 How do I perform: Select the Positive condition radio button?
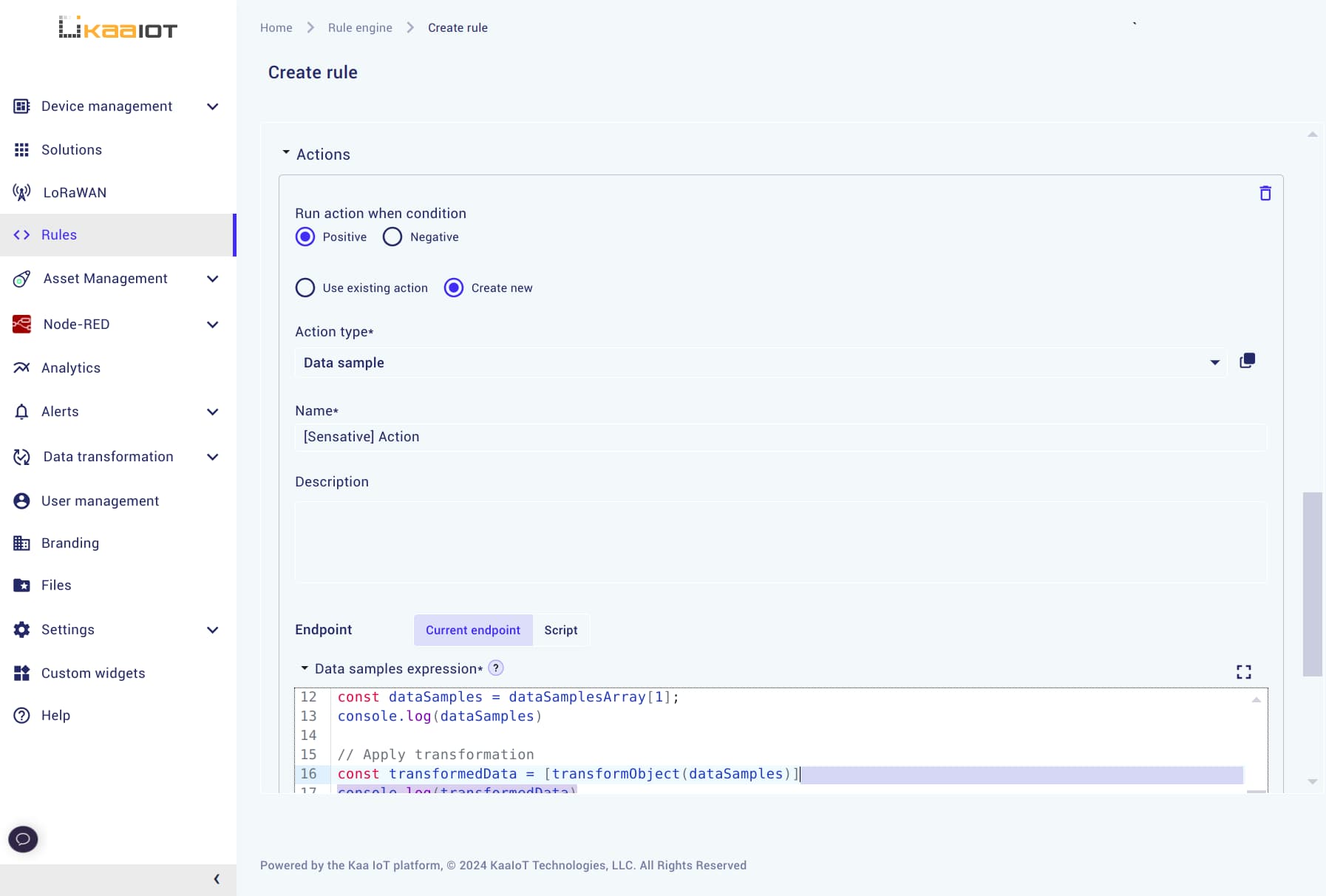(x=305, y=237)
